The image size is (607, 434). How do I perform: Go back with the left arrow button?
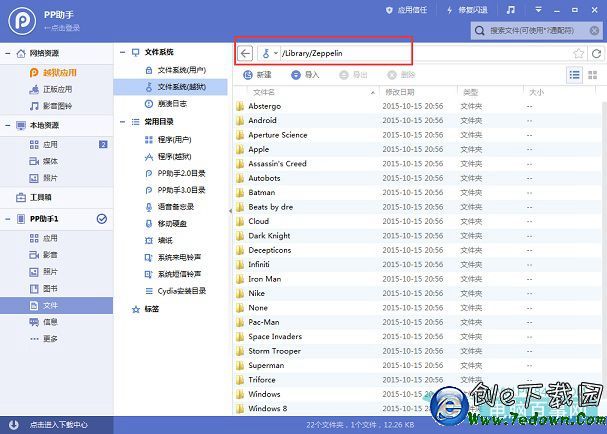tap(245, 53)
